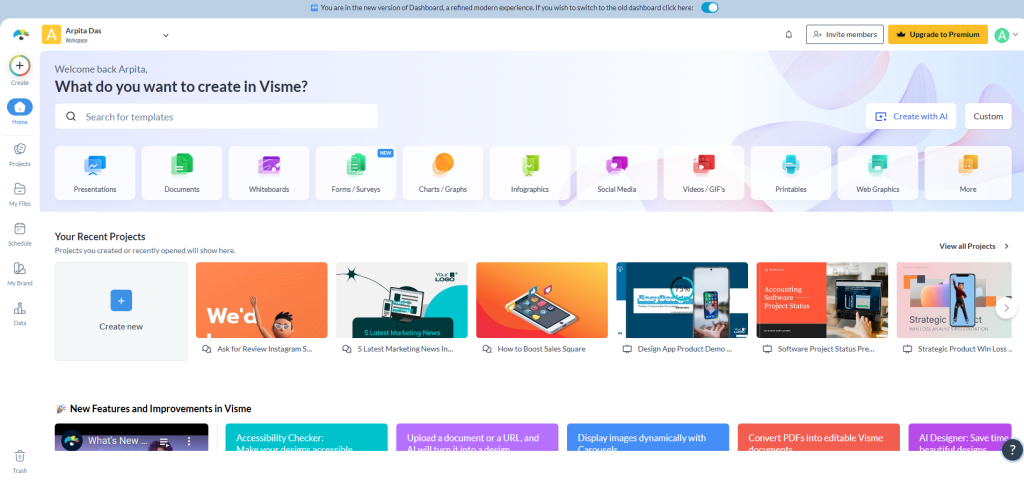Select the Printables category
Screen dimensions: 1024x481
(x=791, y=173)
